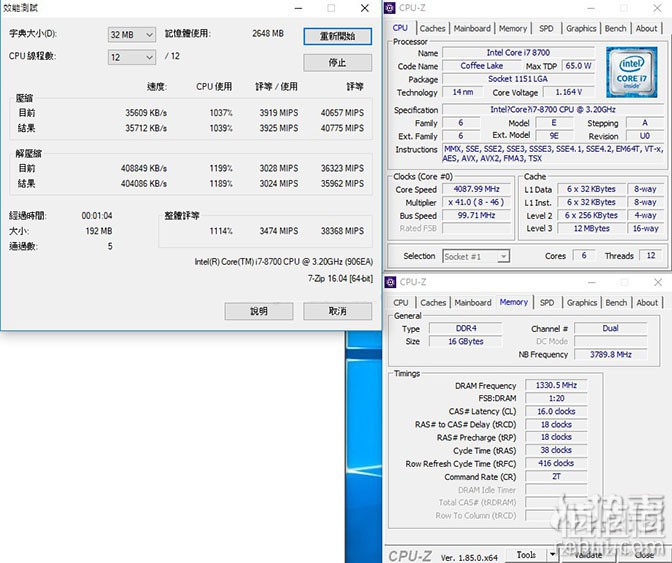Viewport: 672px width, 563px height.
Task: Click the NB Frequency value 3789.8 MHz
Action: pyautogui.click(x=611, y=354)
